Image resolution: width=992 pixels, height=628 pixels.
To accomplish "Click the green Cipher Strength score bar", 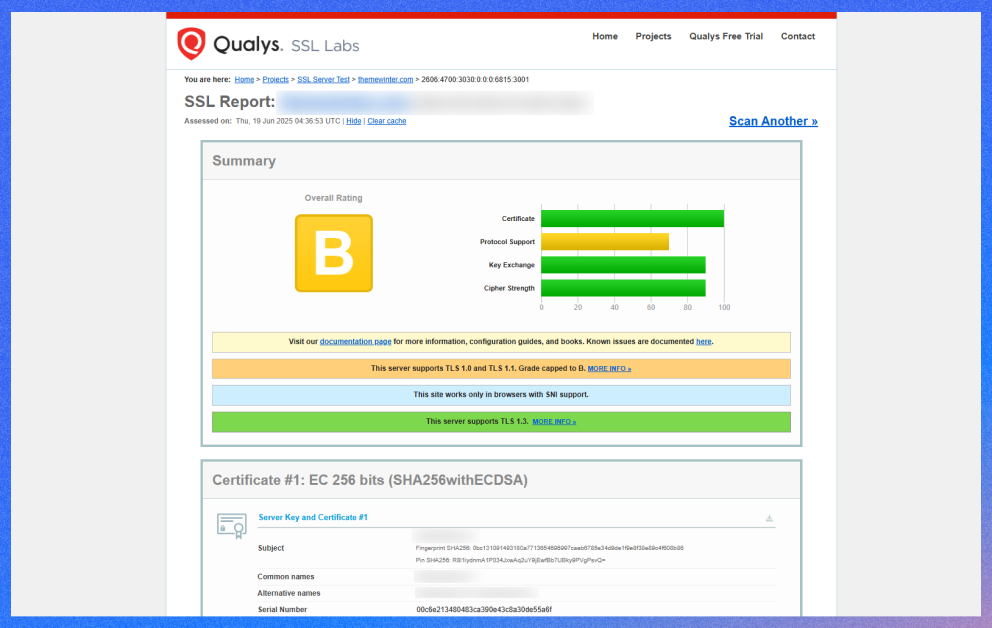I will click(x=623, y=288).
